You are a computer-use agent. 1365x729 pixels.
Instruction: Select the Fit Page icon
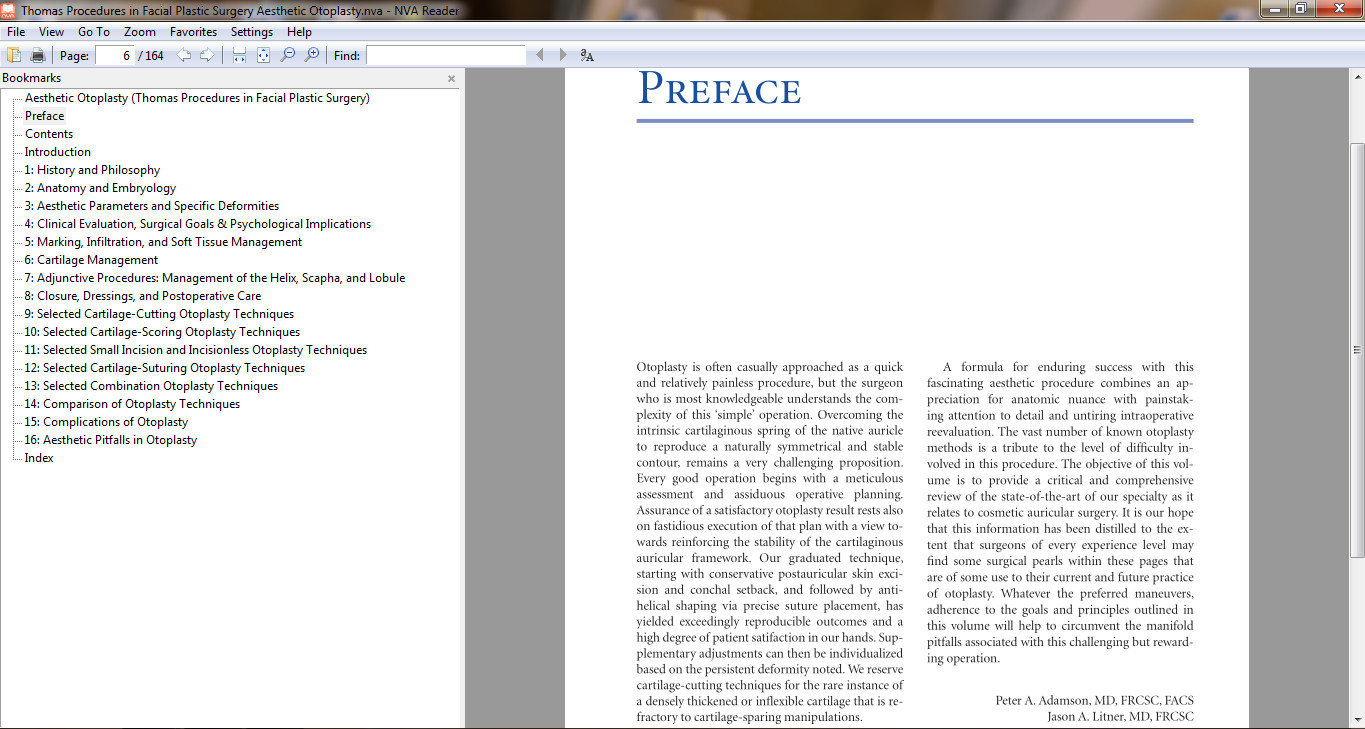263,55
